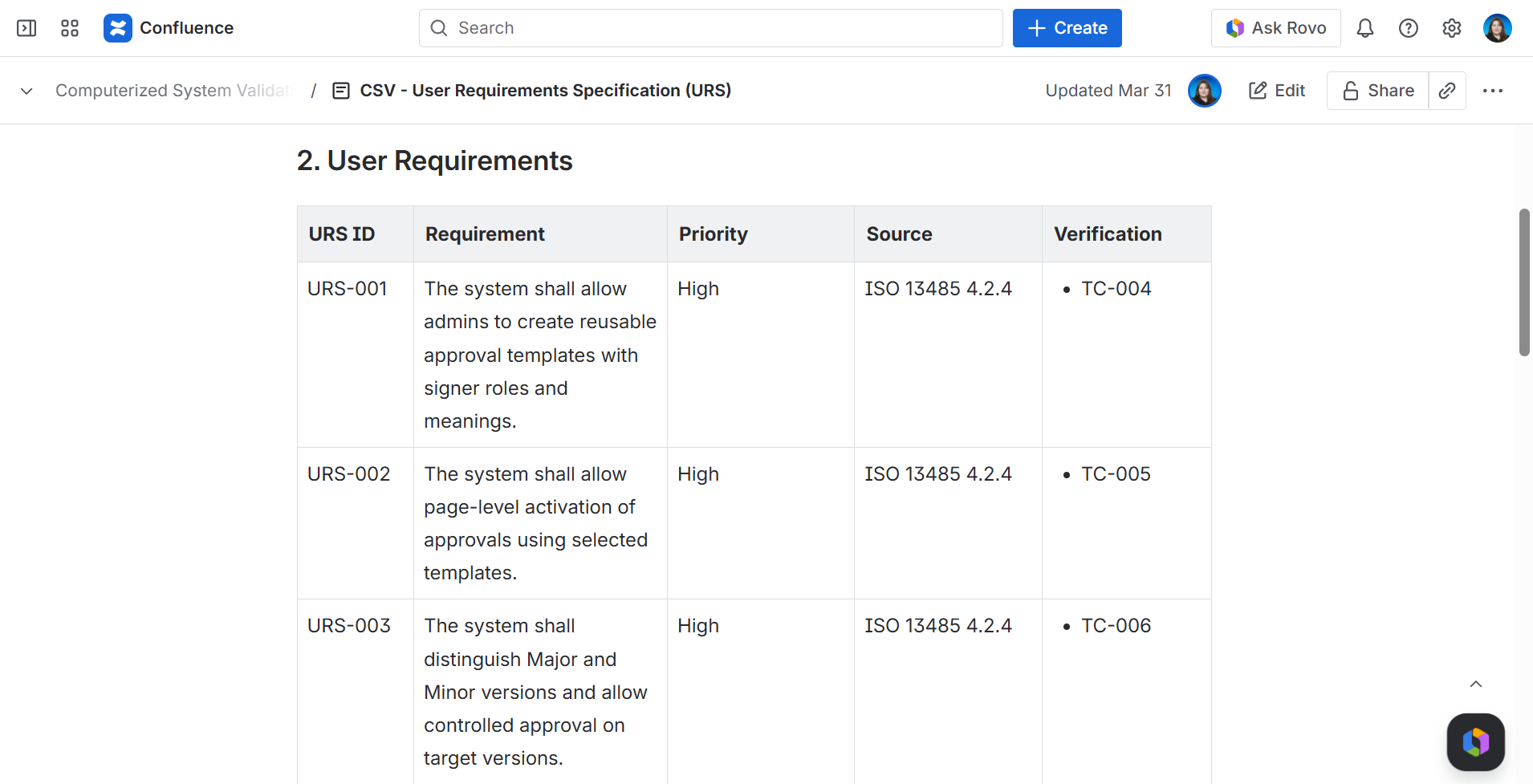Open the settings gear icon
Image resolution: width=1533 pixels, height=784 pixels.
(x=1452, y=28)
